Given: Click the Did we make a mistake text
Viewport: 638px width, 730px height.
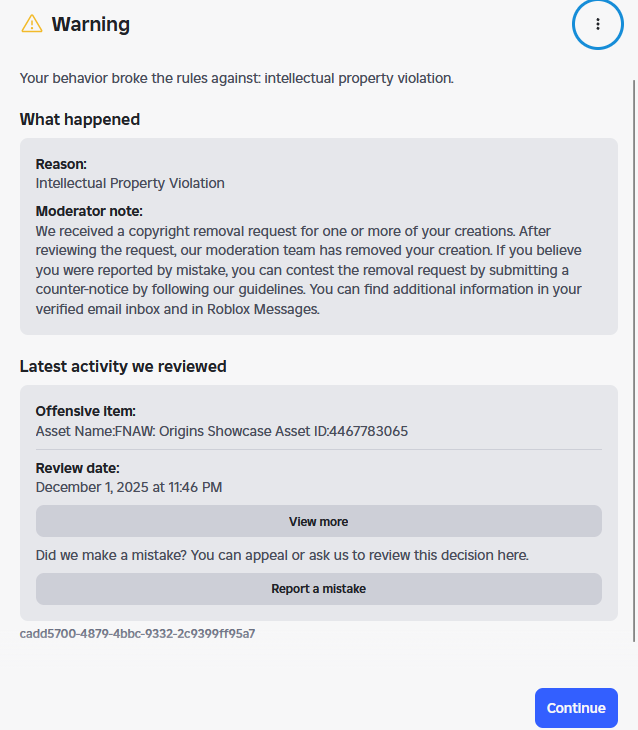Looking at the screenshot, I should point(282,555).
